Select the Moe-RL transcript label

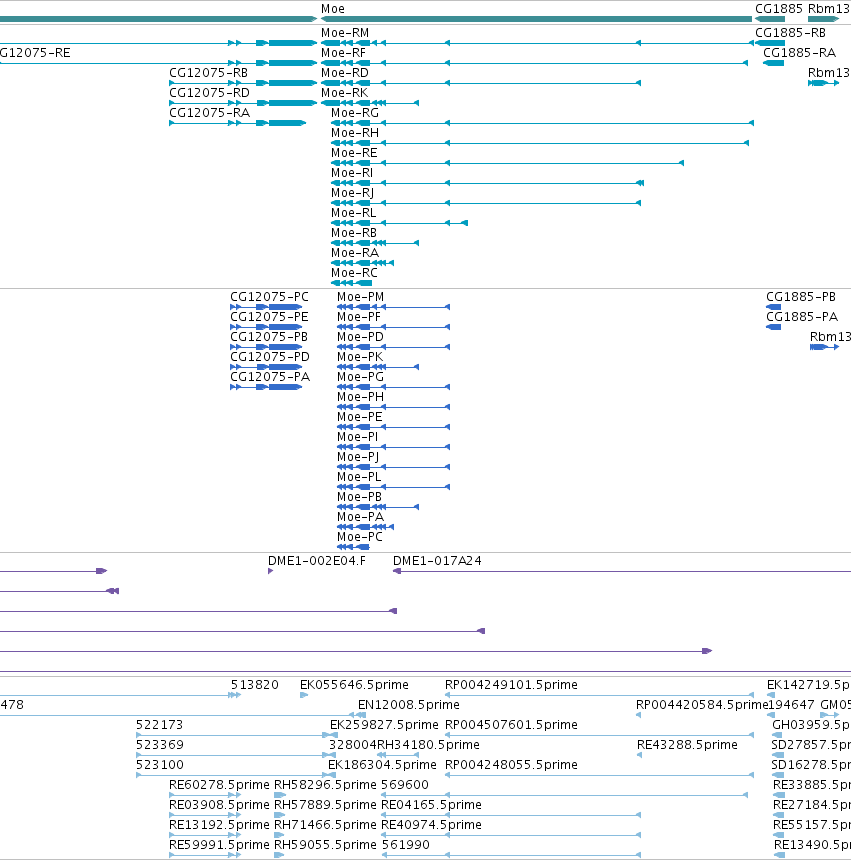click(354, 213)
